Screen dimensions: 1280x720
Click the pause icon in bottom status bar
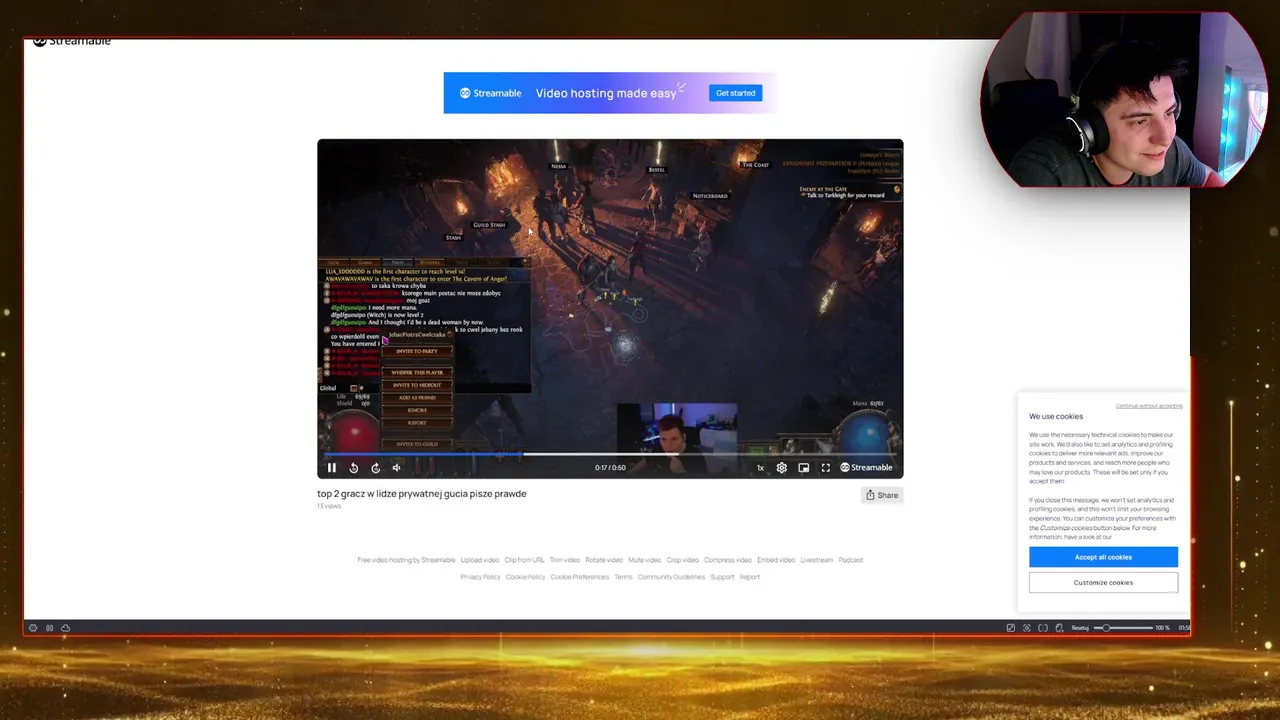49,628
